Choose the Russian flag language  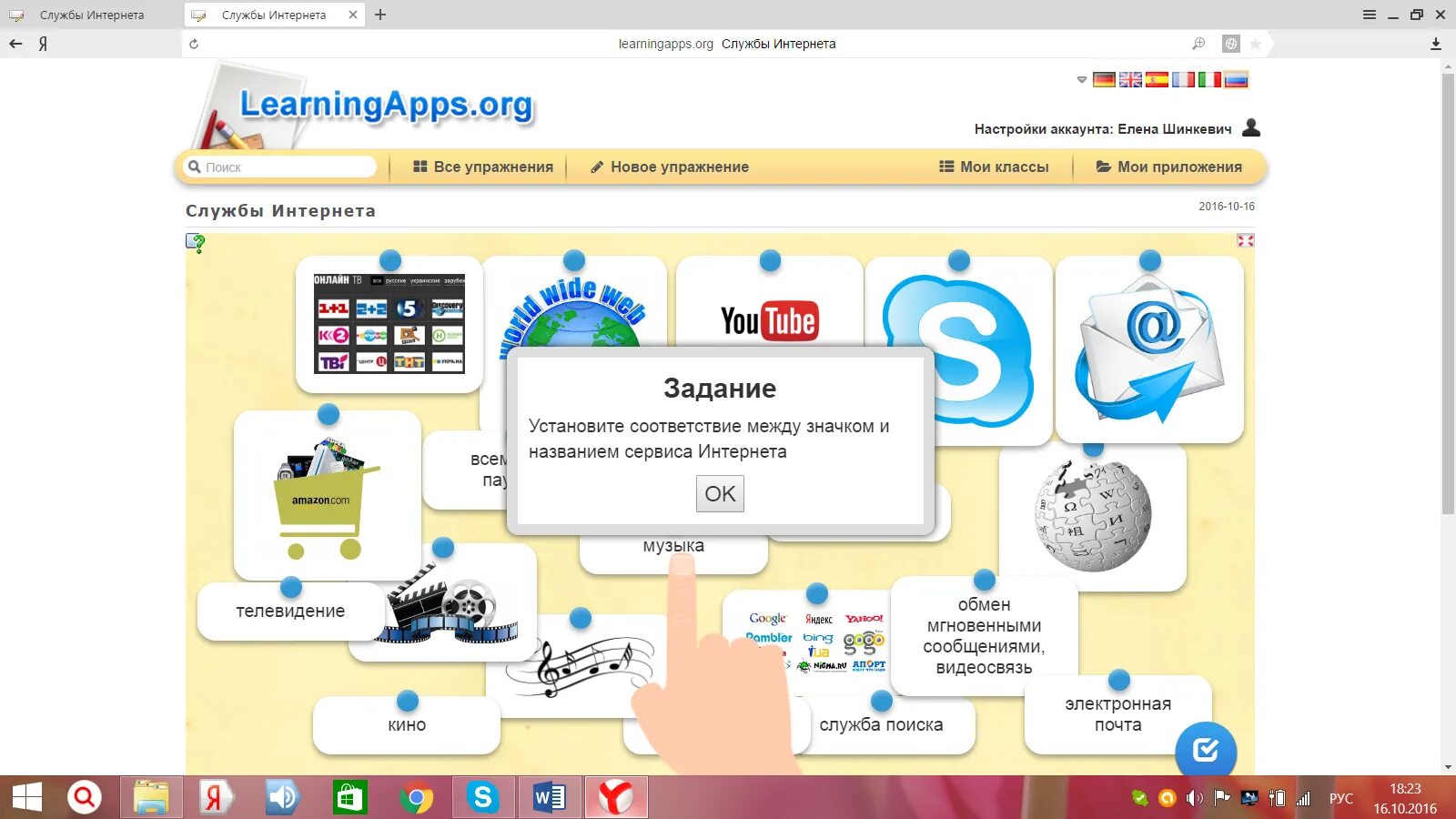1236,80
